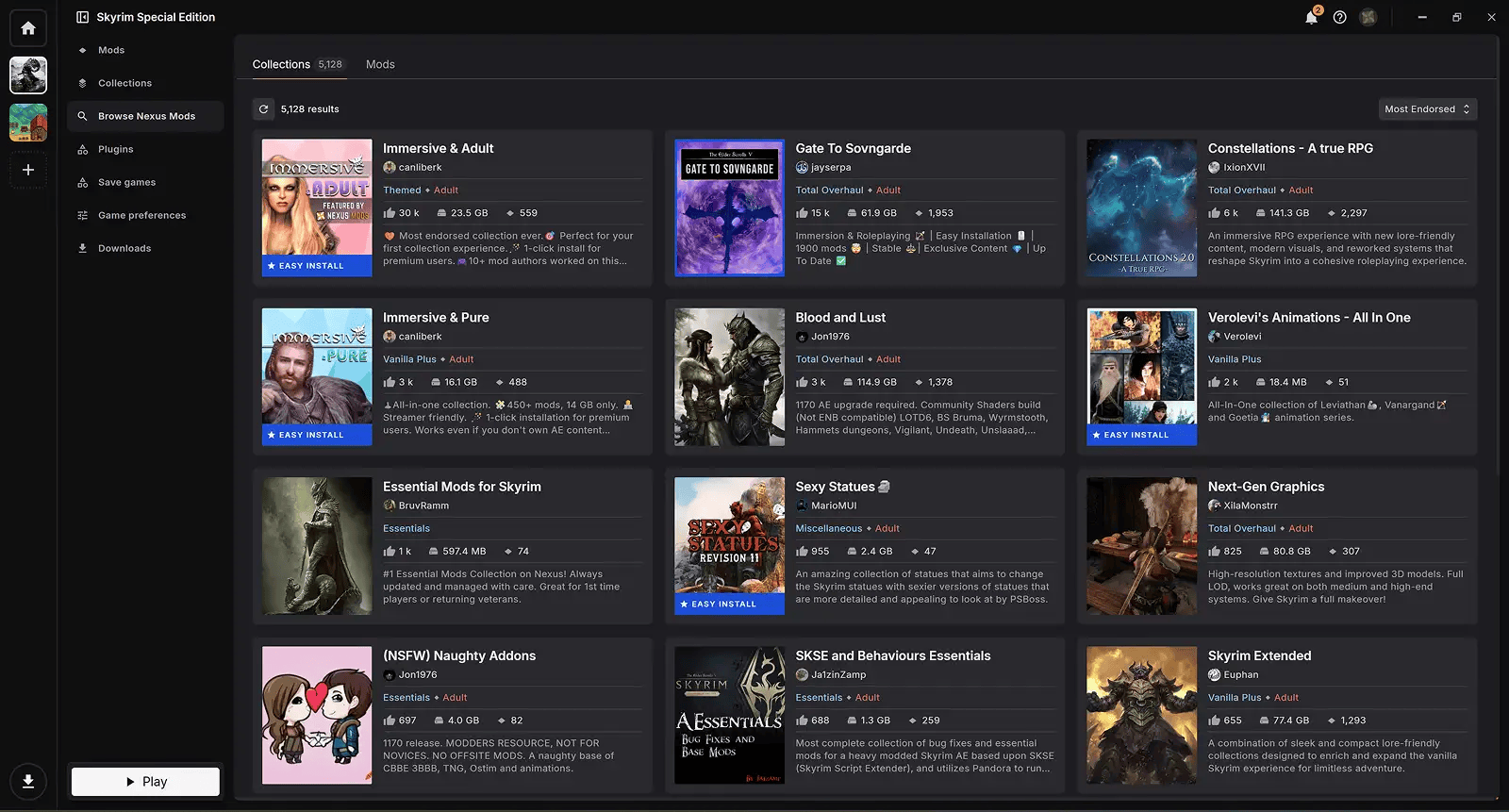
Task: Open the help question mark icon
Action: 1339,17
